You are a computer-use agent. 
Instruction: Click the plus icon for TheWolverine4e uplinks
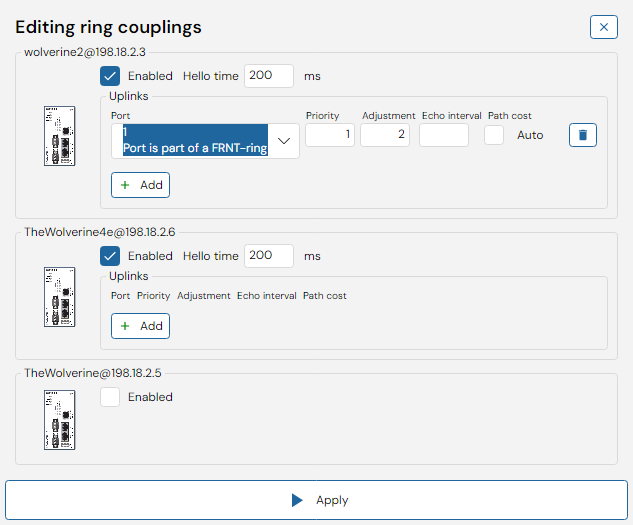[x=125, y=326]
